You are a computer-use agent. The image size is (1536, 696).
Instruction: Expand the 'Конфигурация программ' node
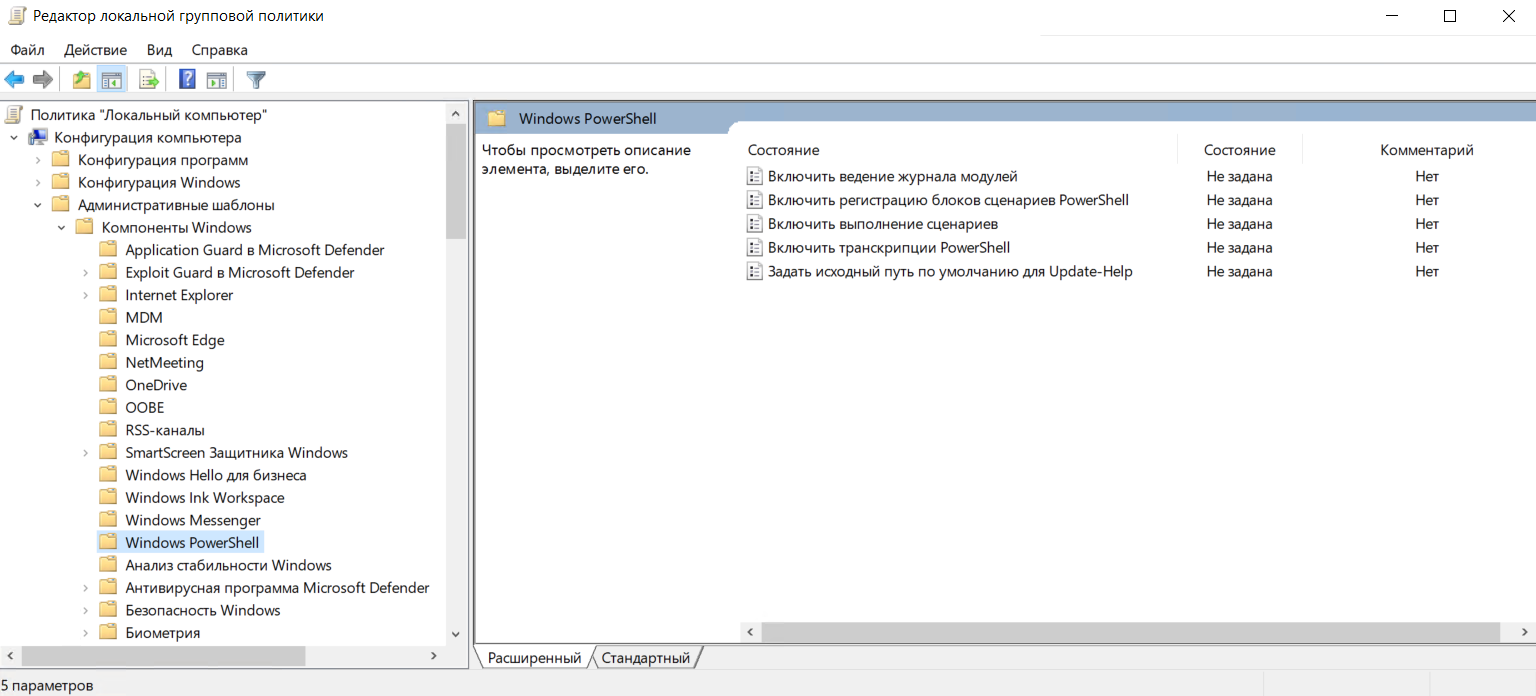tap(38, 160)
